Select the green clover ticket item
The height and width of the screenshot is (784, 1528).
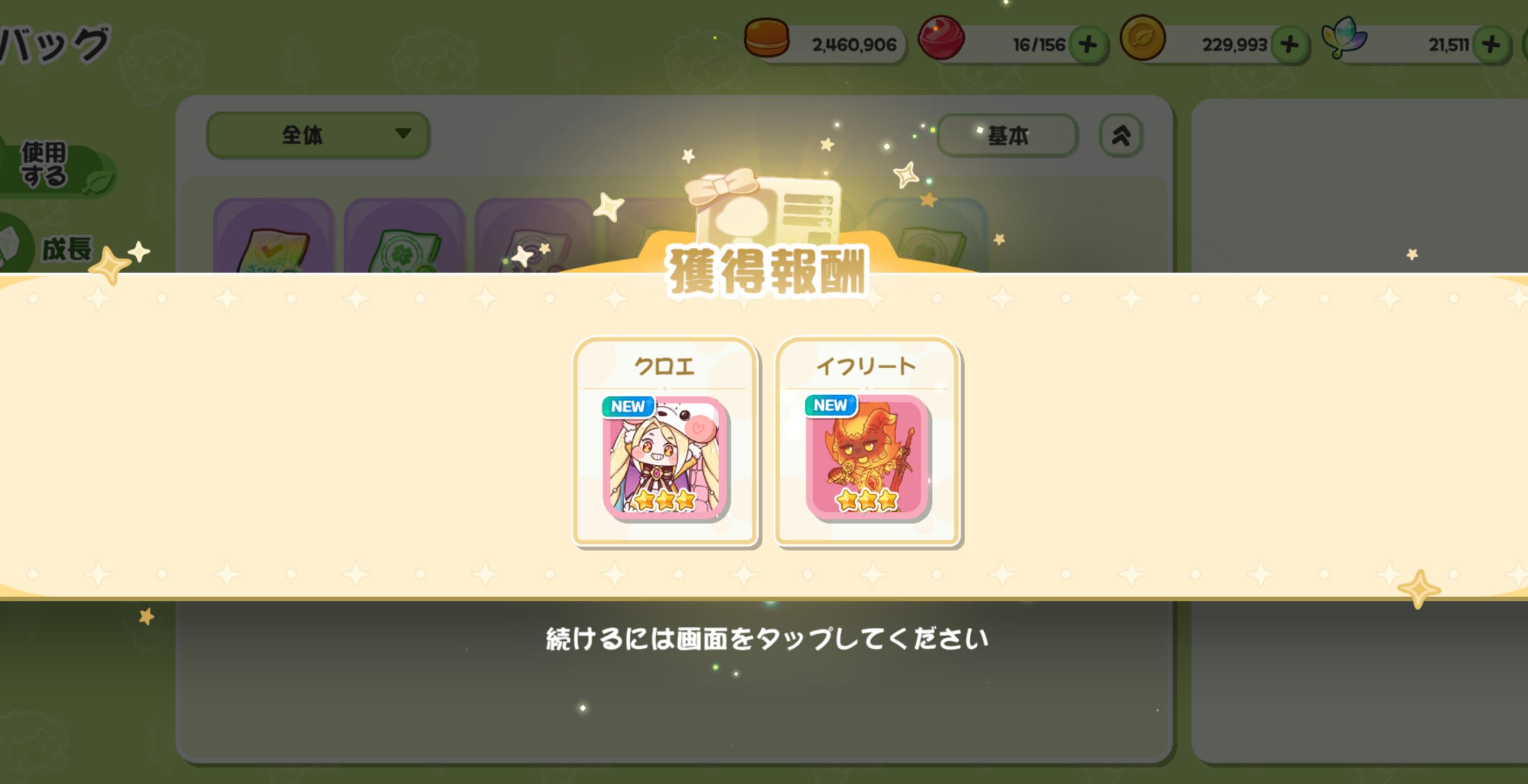(x=404, y=237)
